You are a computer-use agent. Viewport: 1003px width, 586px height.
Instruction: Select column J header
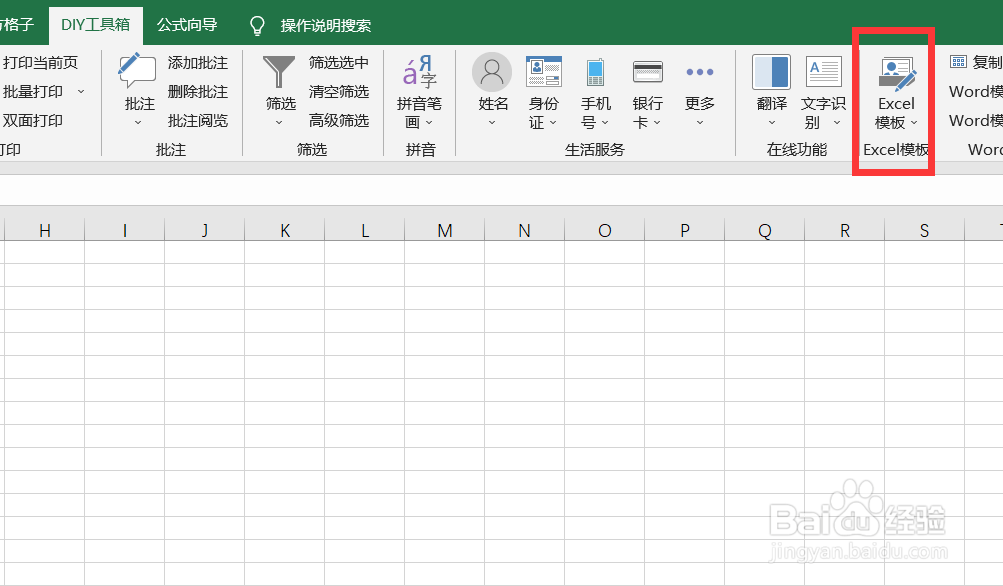click(205, 230)
